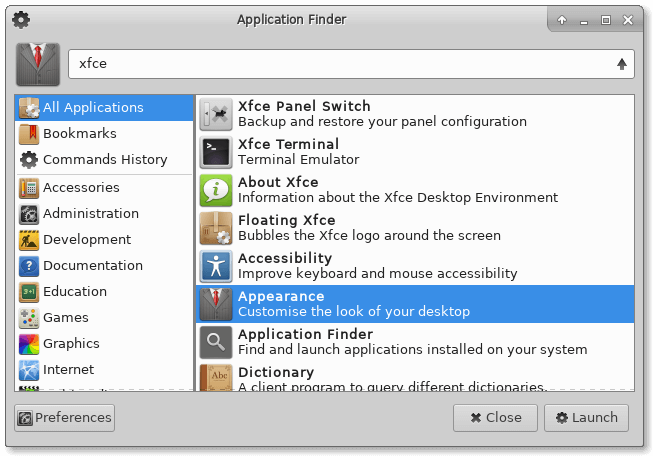Collapse the finder with the arrow button

coord(622,64)
